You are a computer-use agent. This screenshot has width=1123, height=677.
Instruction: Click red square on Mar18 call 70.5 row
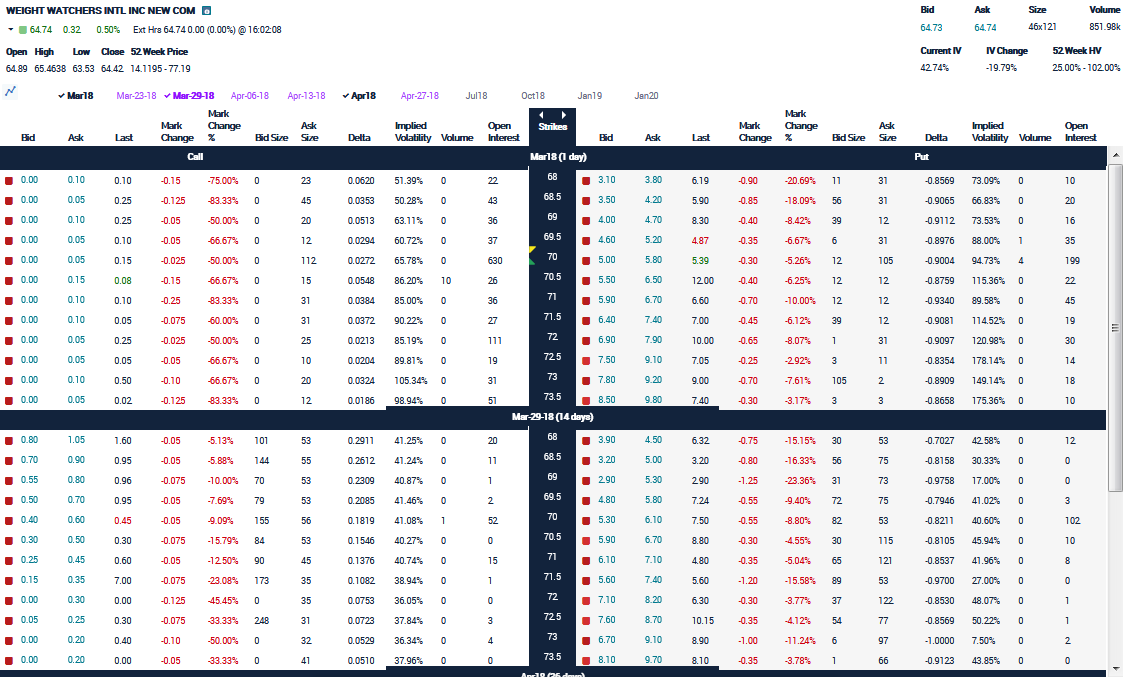[9, 282]
